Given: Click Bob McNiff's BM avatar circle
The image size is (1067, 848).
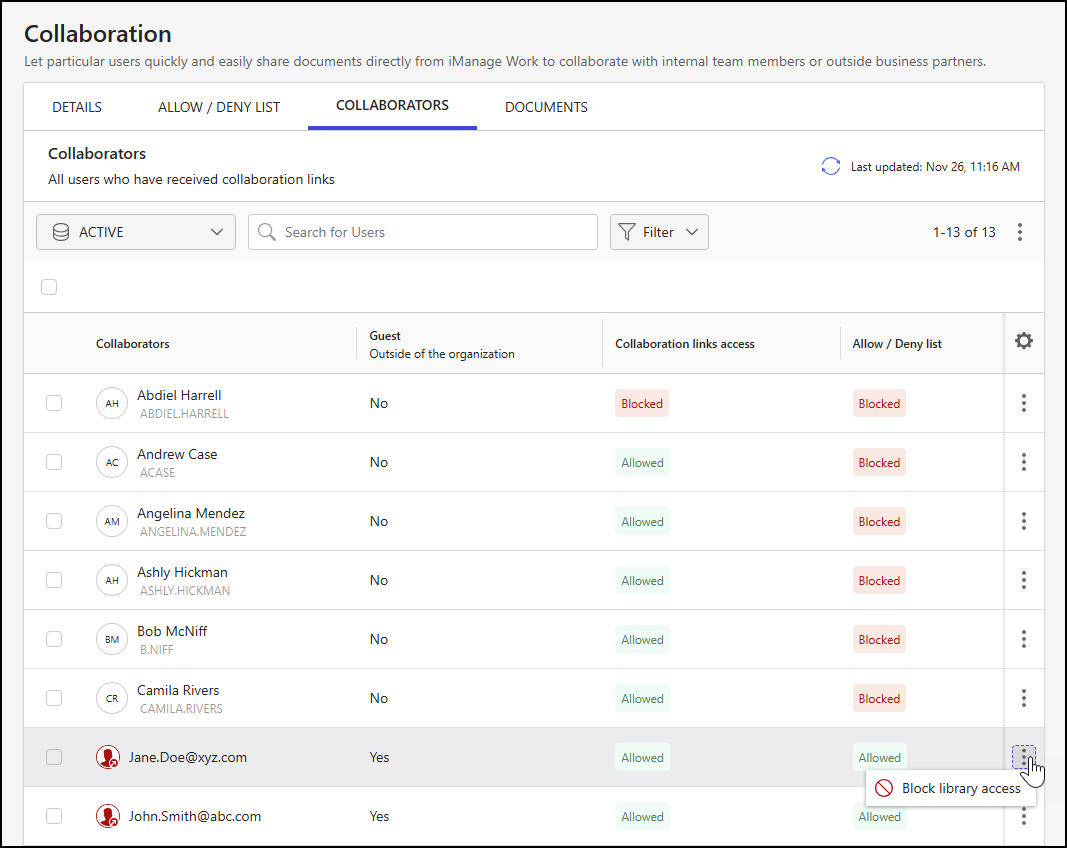Looking at the screenshot, I should 111,639.
